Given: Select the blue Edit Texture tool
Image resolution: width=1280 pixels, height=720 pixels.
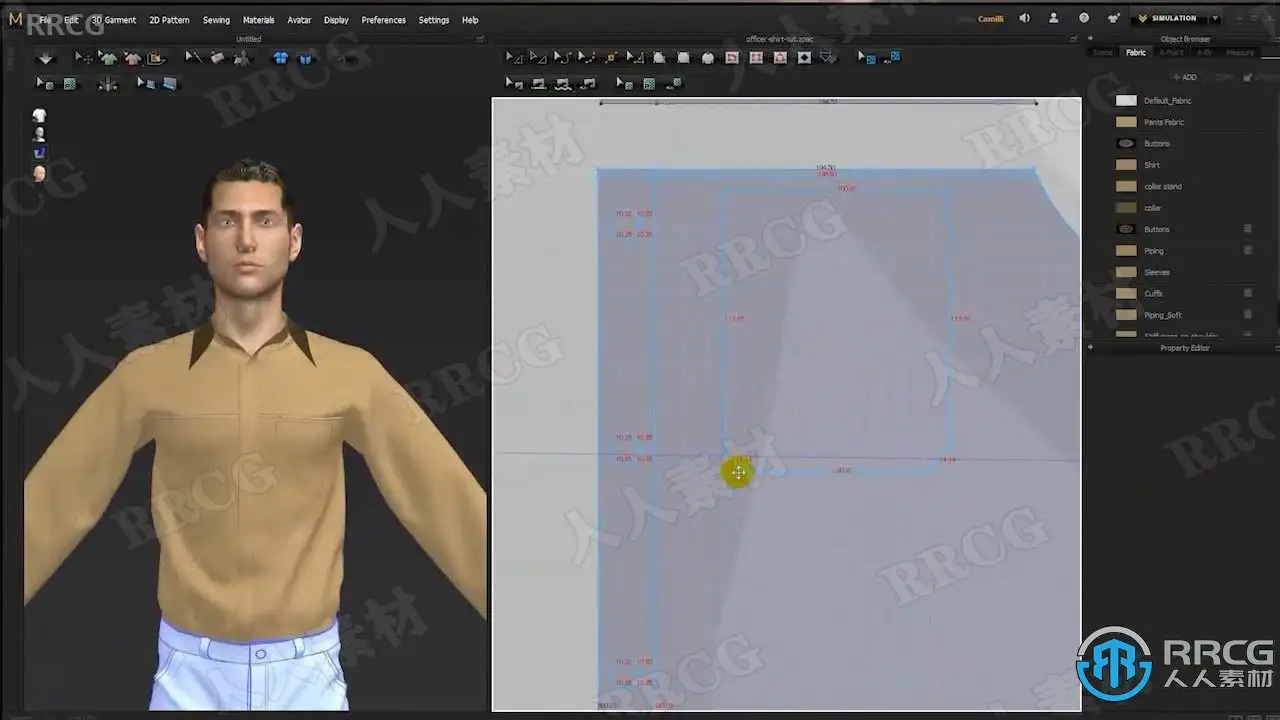Looking at the screenshot, I should [x=867, y=58].
